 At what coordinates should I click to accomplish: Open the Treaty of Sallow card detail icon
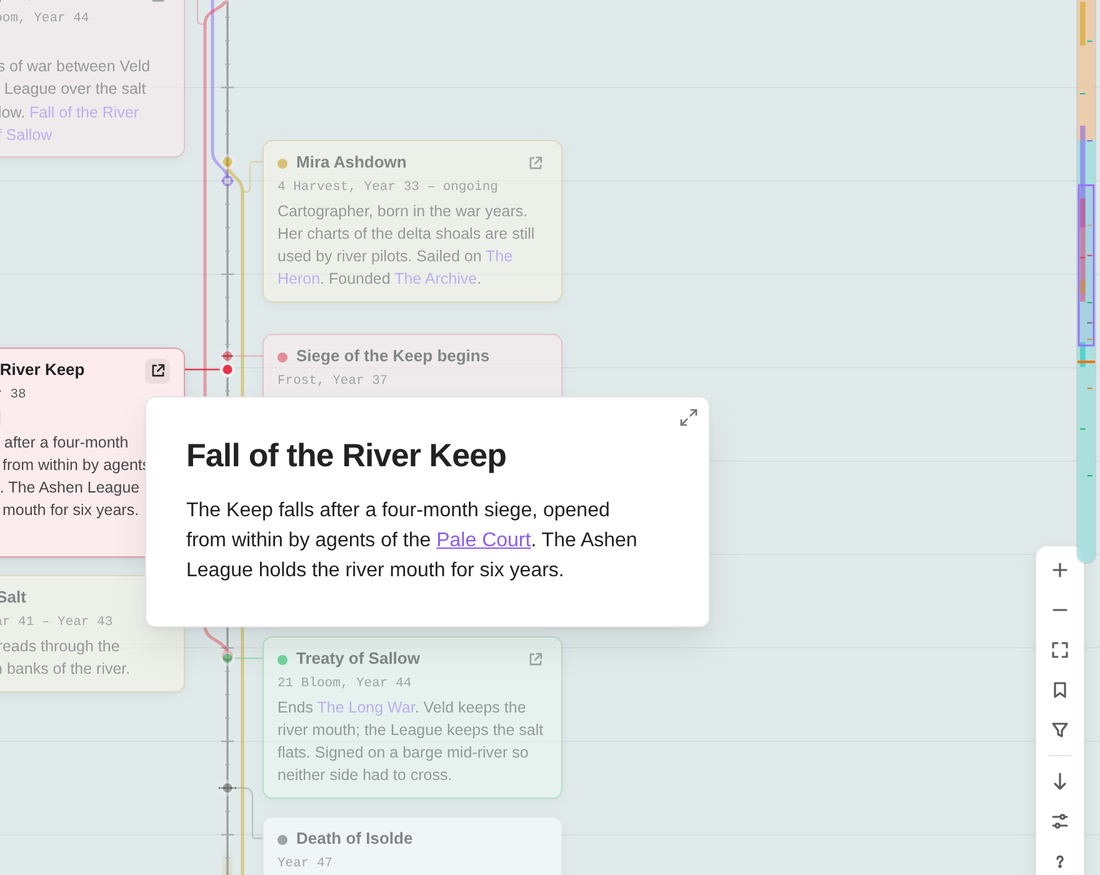pos(535,659)
